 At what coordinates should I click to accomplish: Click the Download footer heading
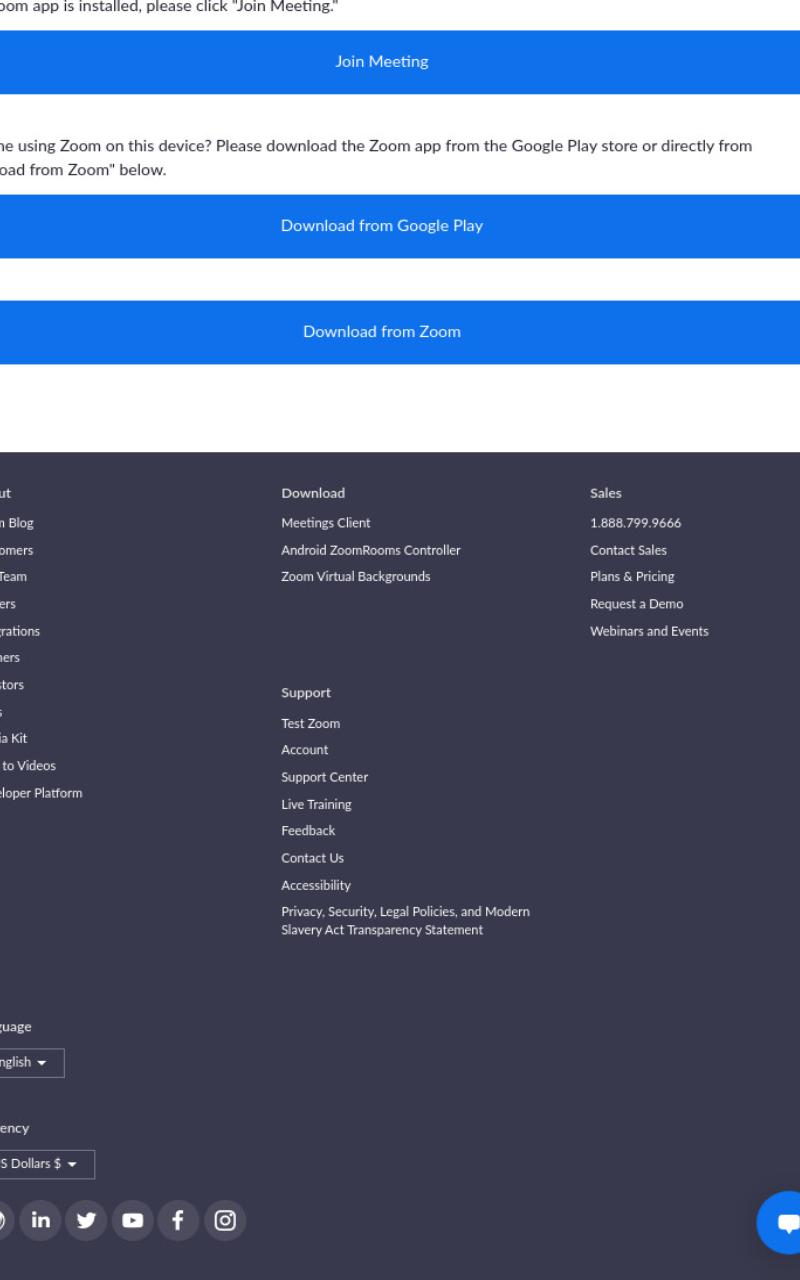[313, 493]
